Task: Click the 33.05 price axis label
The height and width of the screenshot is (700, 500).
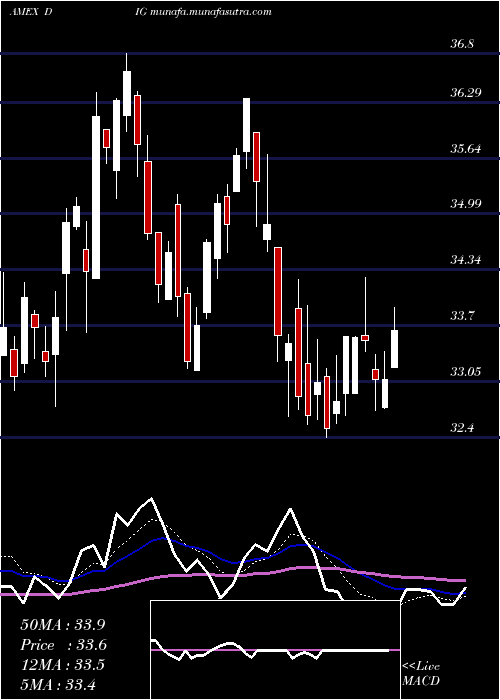Action: pos(467,371)
